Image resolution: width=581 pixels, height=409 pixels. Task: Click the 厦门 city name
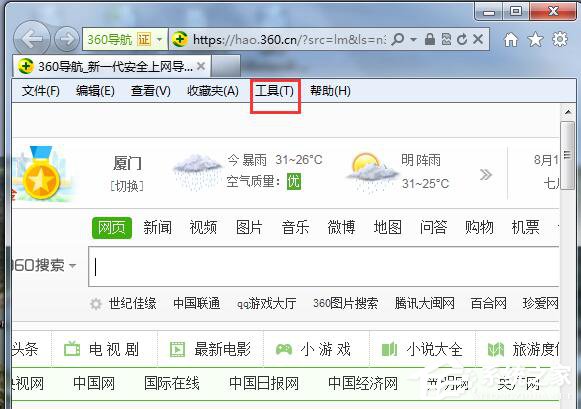click(x=127, y=163)
